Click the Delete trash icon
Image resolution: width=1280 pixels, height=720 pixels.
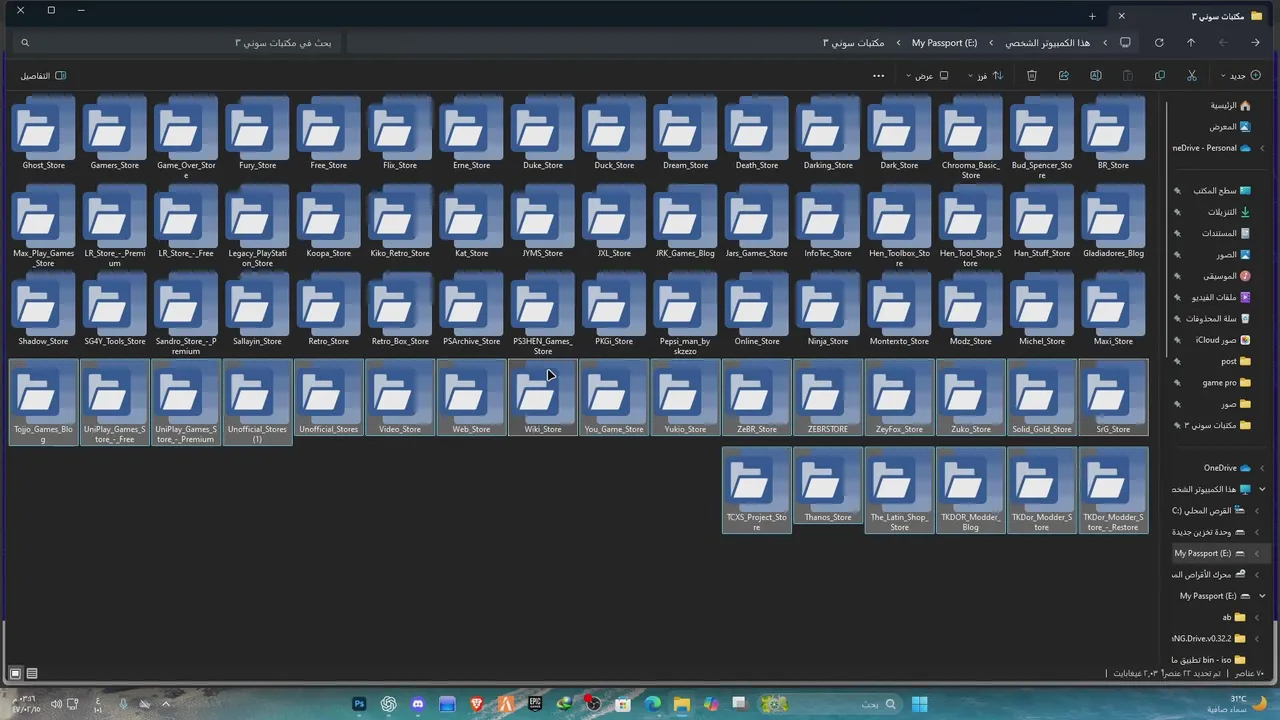pos(1032,76)
